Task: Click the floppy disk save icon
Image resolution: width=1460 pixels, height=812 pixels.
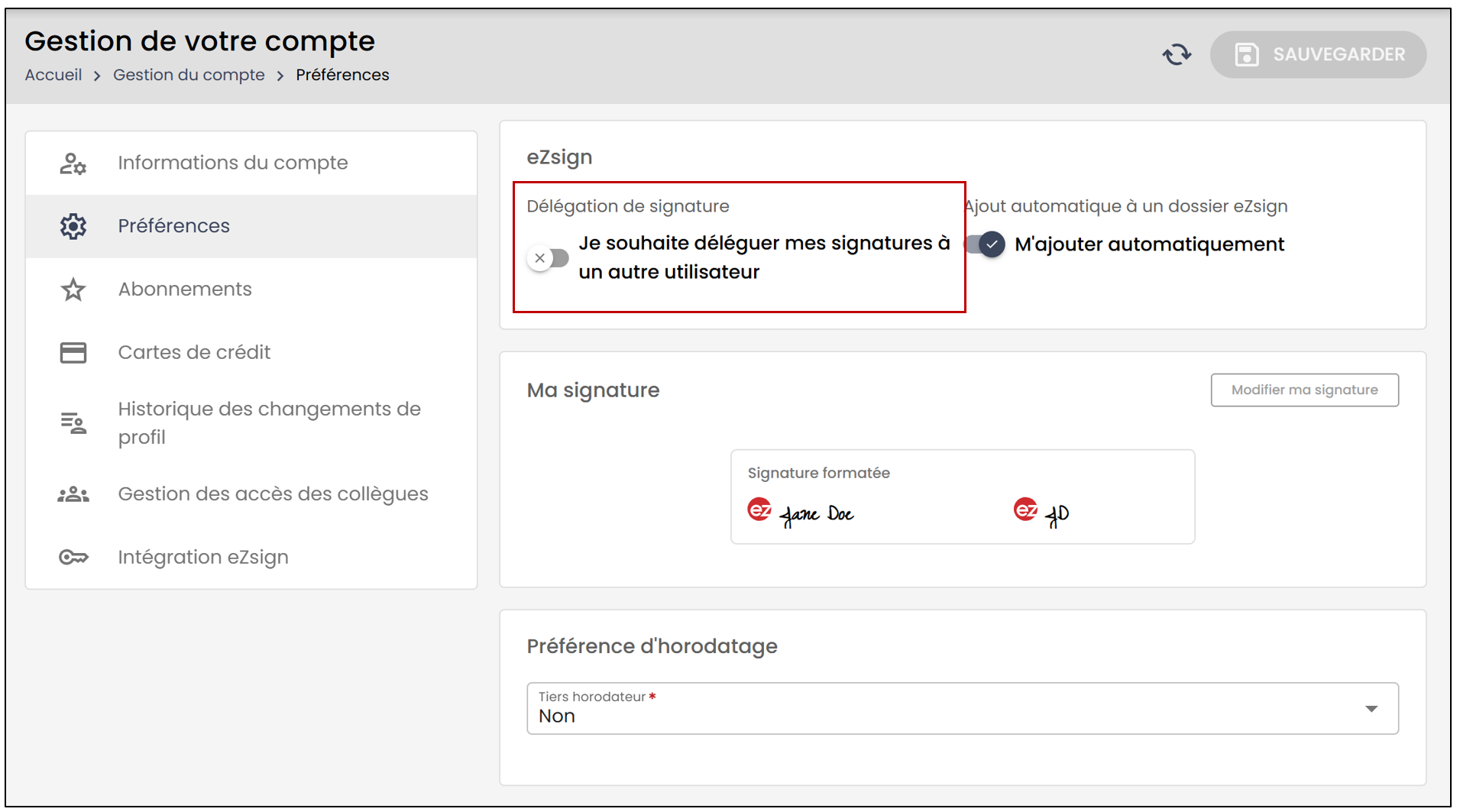Action: click(1247, 54)
